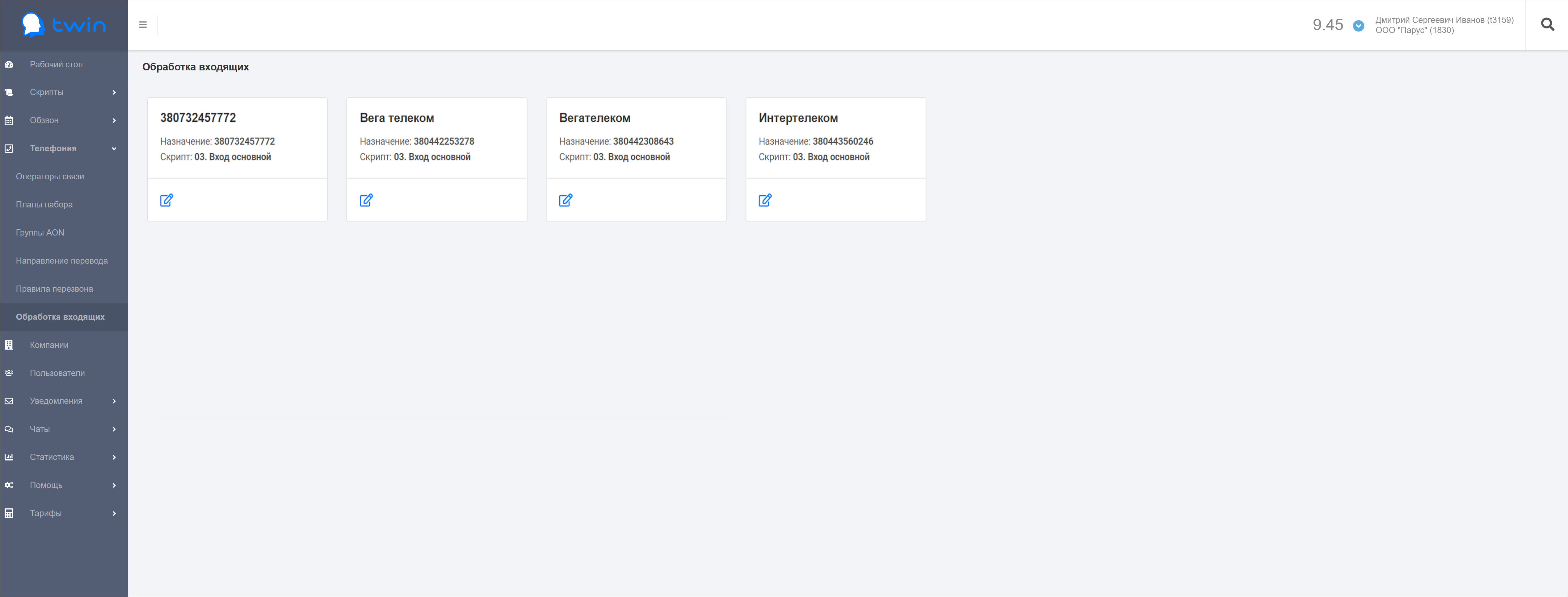This screenshot has height=597, width=1568.
Task: Open Направление перевода submenu item
Action: (x=62, y=261)
